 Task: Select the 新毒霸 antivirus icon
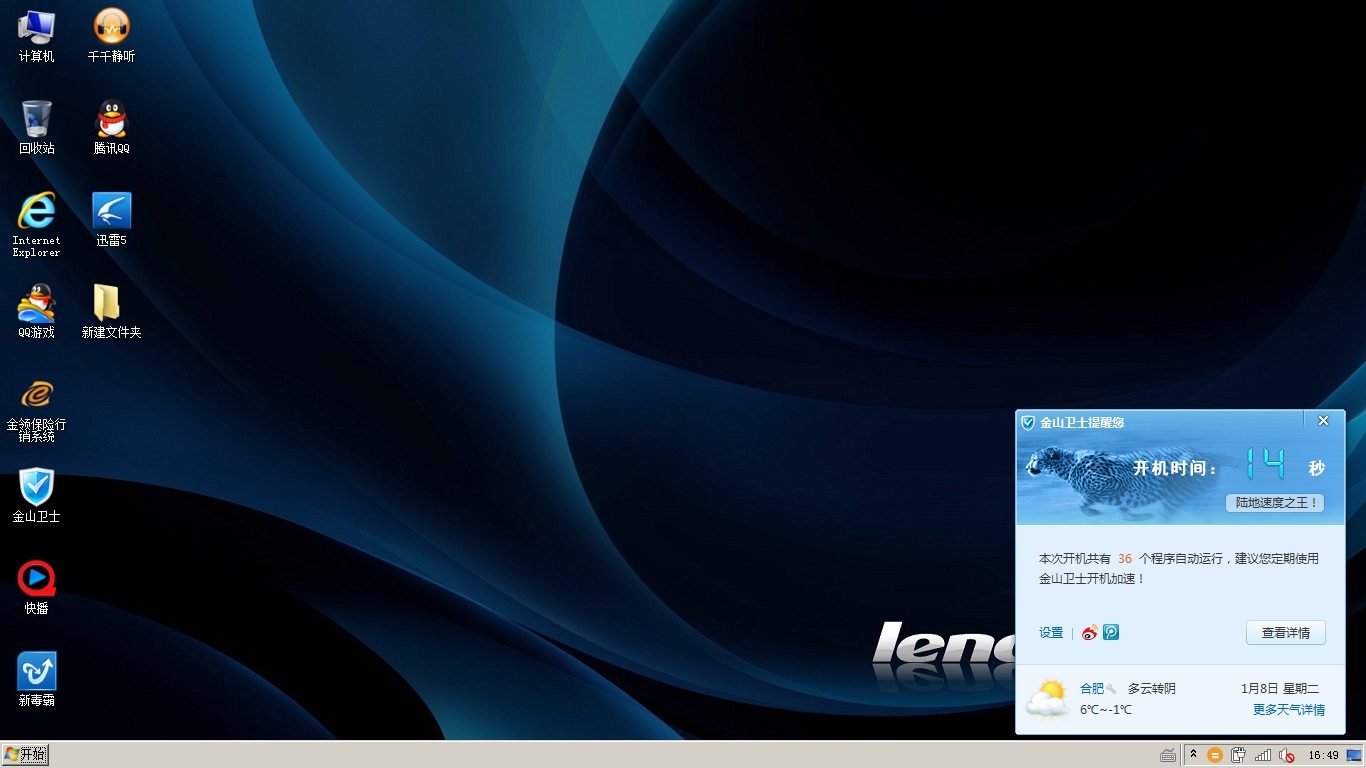[37, 680]
